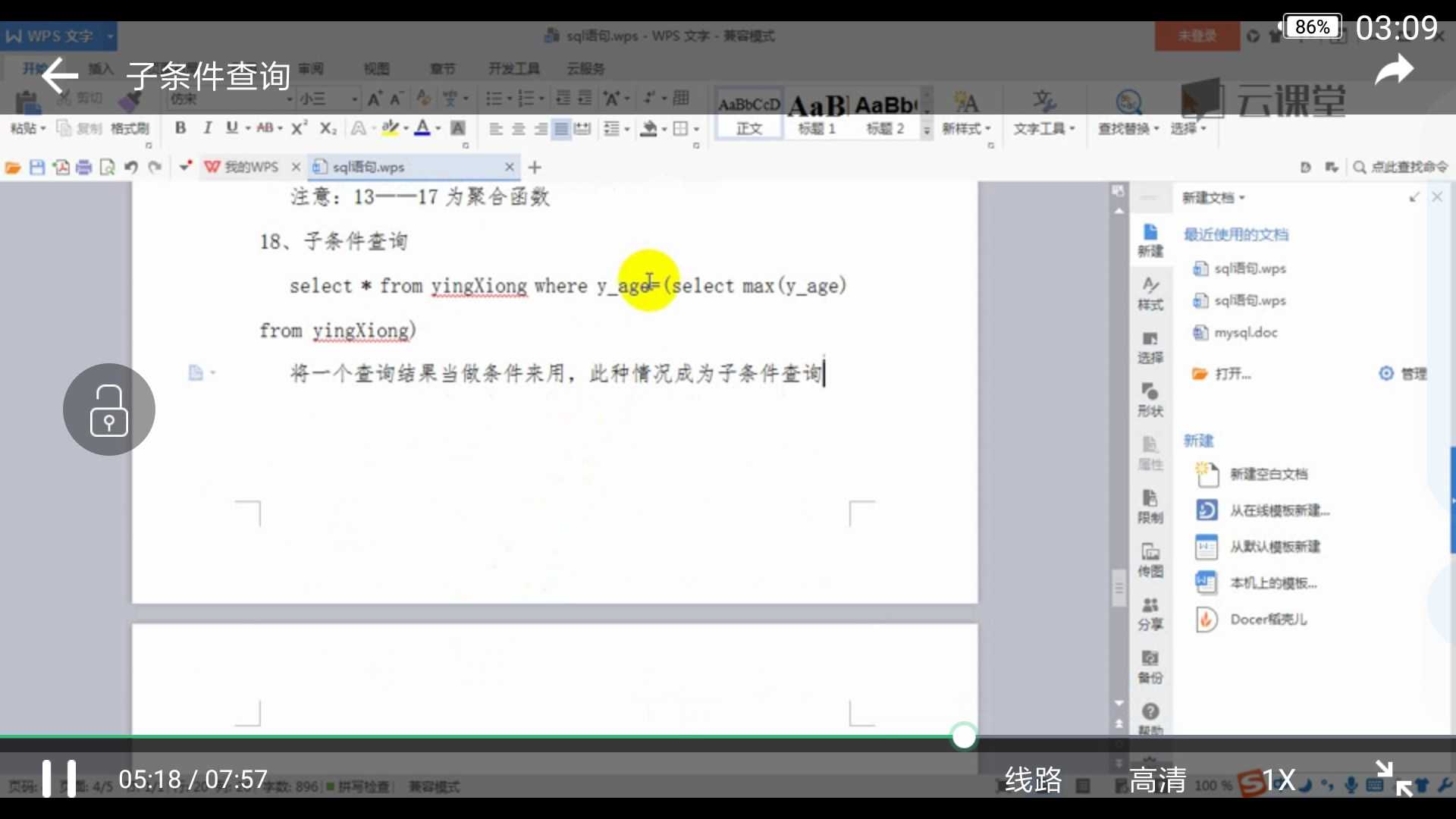Open the 云服务 ribbon tab
Screen dimensions: 1456x819
tap(585, 68)
